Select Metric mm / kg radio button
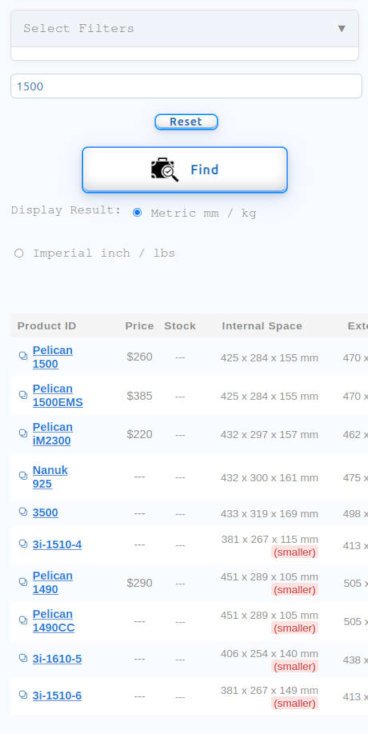Image resolution: width=368 pixels, height=734 pixels. [x=137, y=213]
